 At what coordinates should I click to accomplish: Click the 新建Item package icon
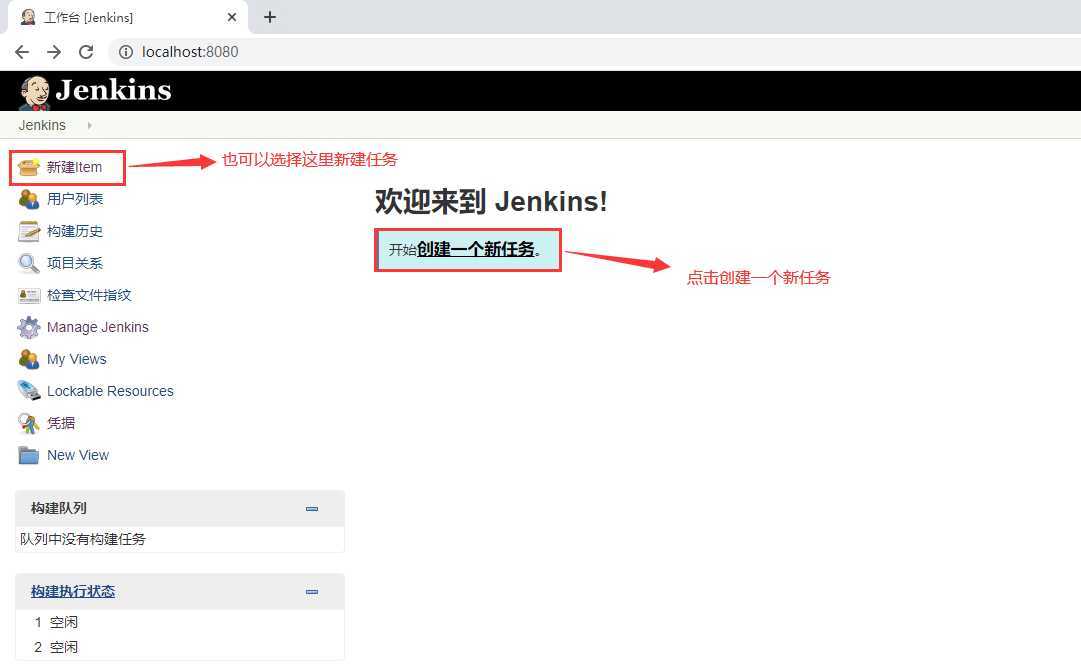click(28, 167)
